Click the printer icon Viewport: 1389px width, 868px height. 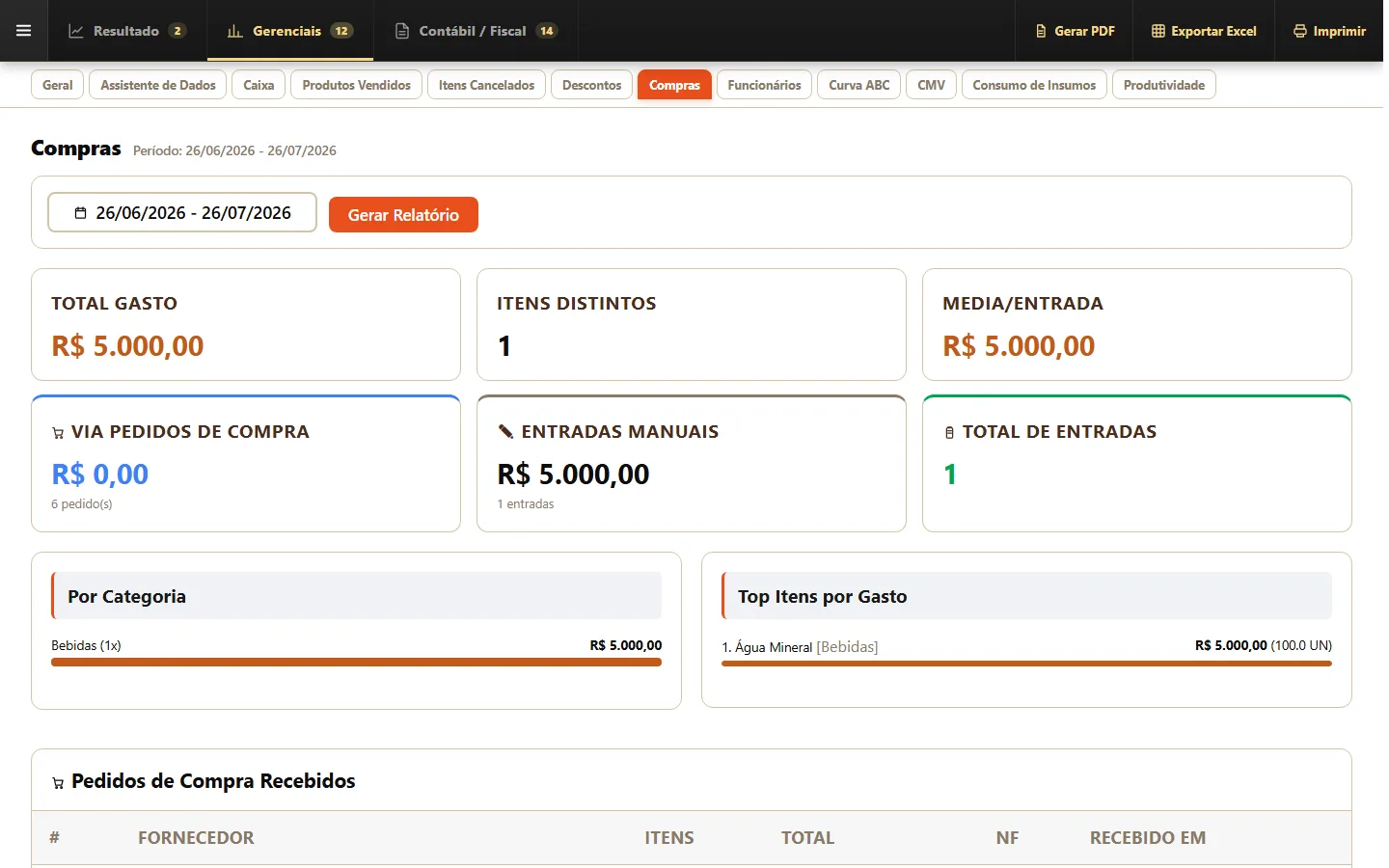pos(1300,31)
